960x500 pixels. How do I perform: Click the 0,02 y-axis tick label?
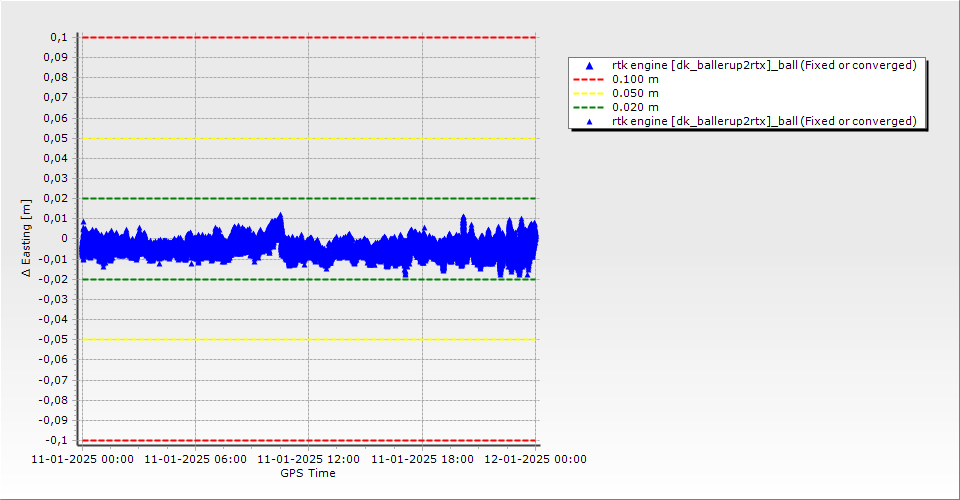pos(56,198)
